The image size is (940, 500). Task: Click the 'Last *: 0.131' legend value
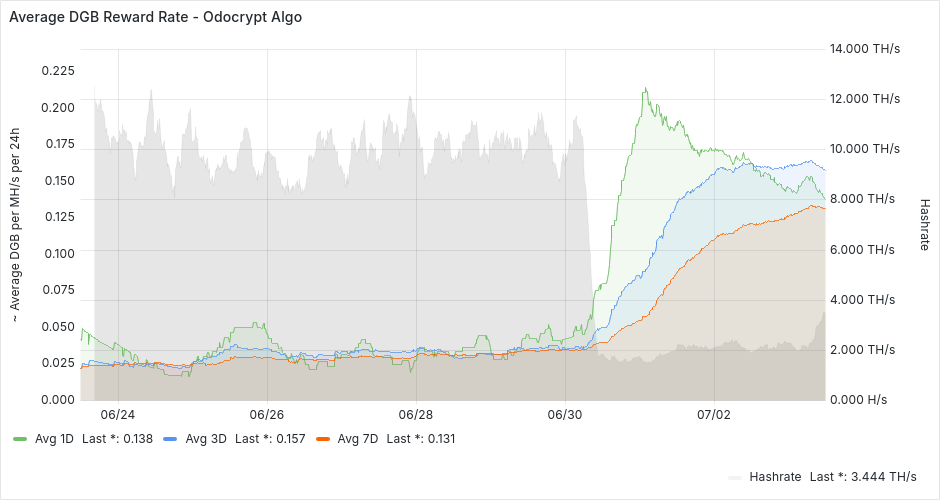421,439
